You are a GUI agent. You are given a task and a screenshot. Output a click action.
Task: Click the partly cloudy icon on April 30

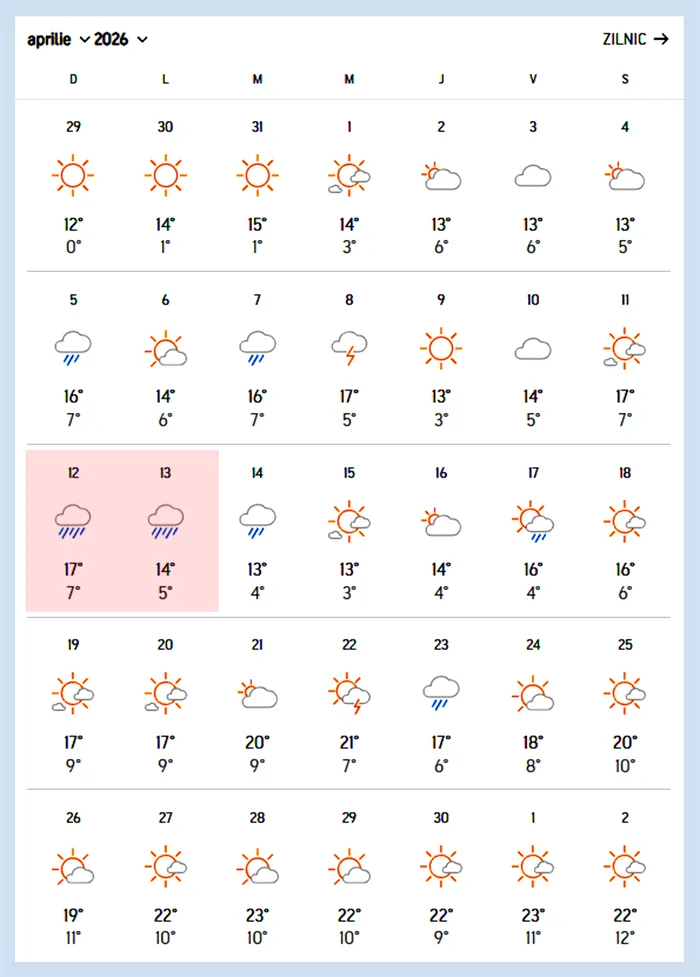(x=441, y=867)
